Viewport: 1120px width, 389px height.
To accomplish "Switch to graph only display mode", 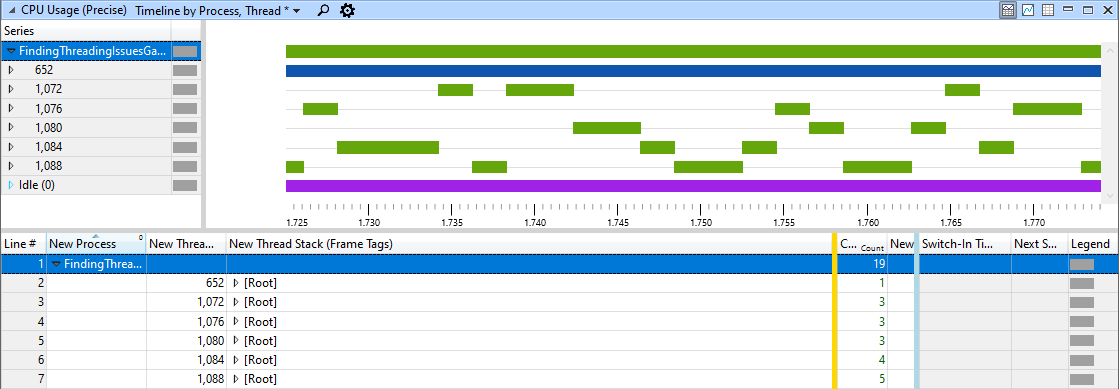I will click(x=1028, y=10).
